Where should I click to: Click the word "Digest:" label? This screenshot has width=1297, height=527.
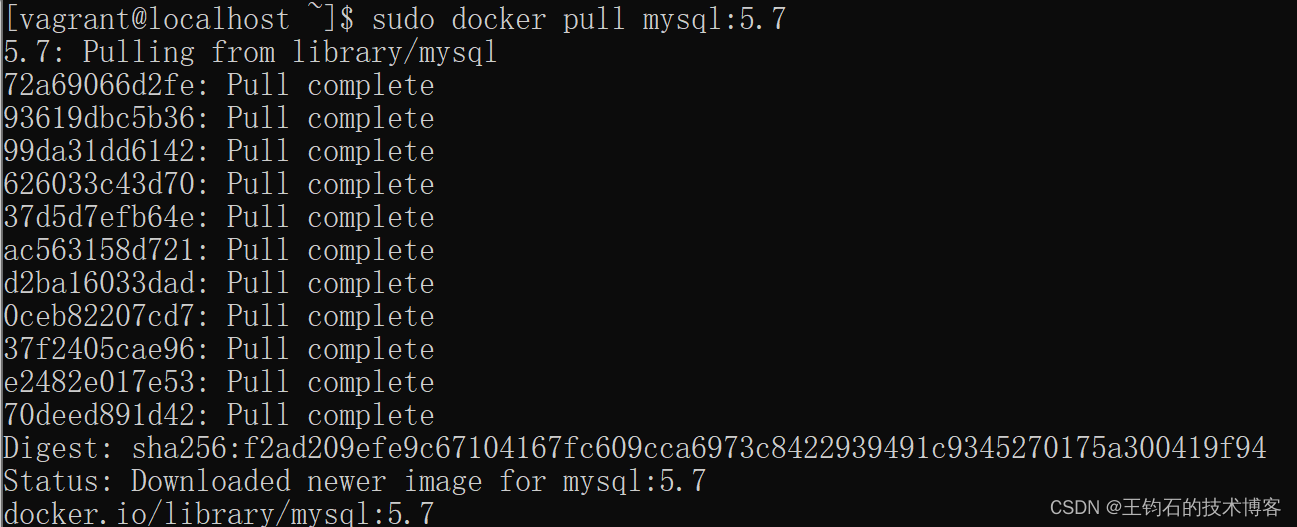60,448
